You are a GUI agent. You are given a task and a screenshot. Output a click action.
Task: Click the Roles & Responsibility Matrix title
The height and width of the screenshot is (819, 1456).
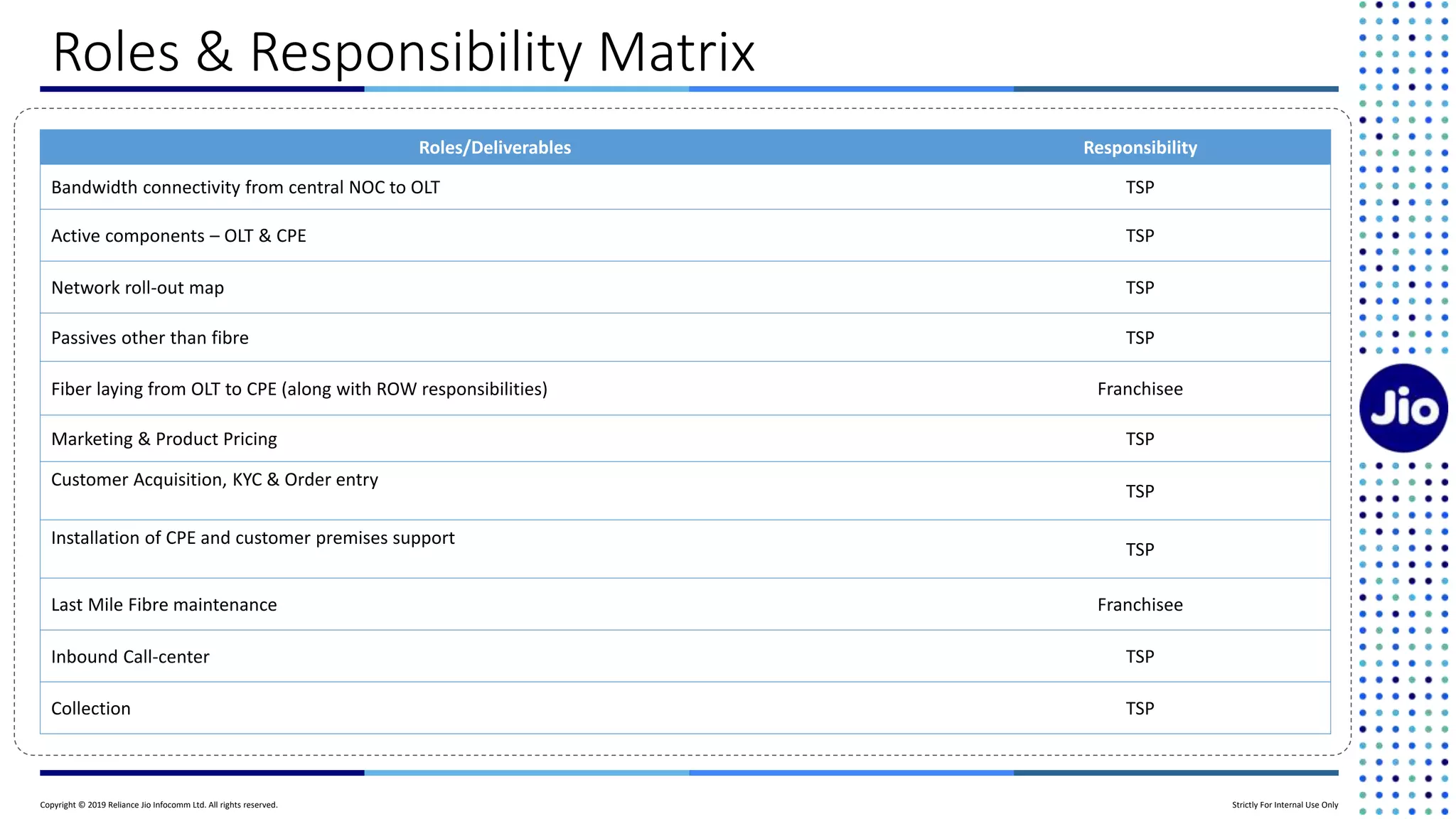coord(403,53)
